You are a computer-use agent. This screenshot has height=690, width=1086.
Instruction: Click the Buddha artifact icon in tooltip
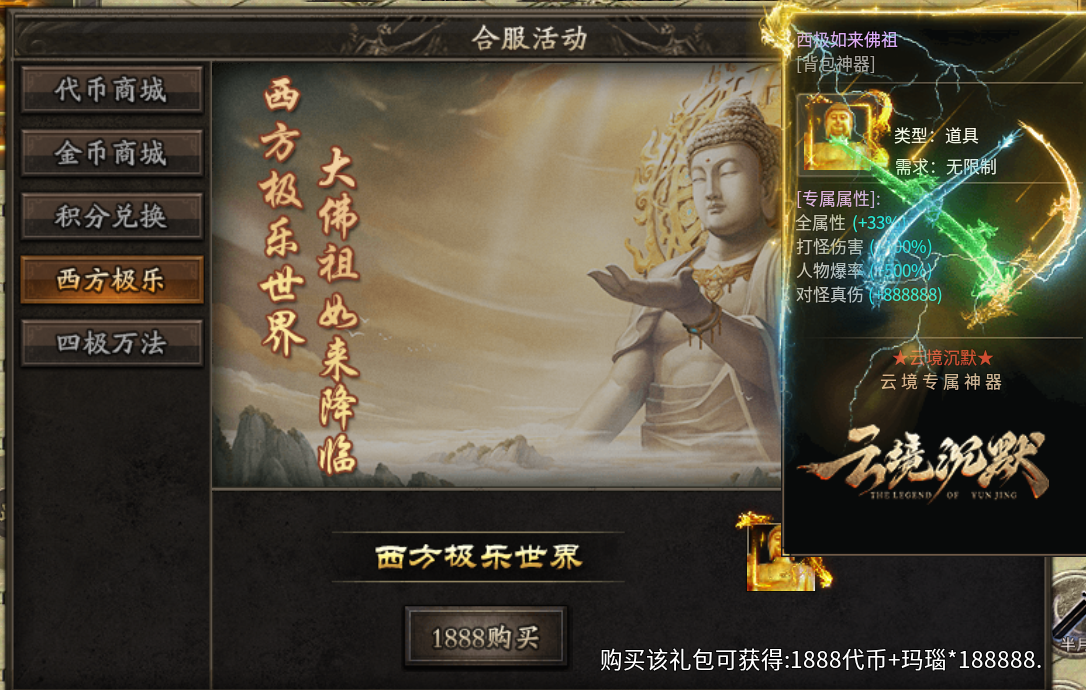coord(839,133)
